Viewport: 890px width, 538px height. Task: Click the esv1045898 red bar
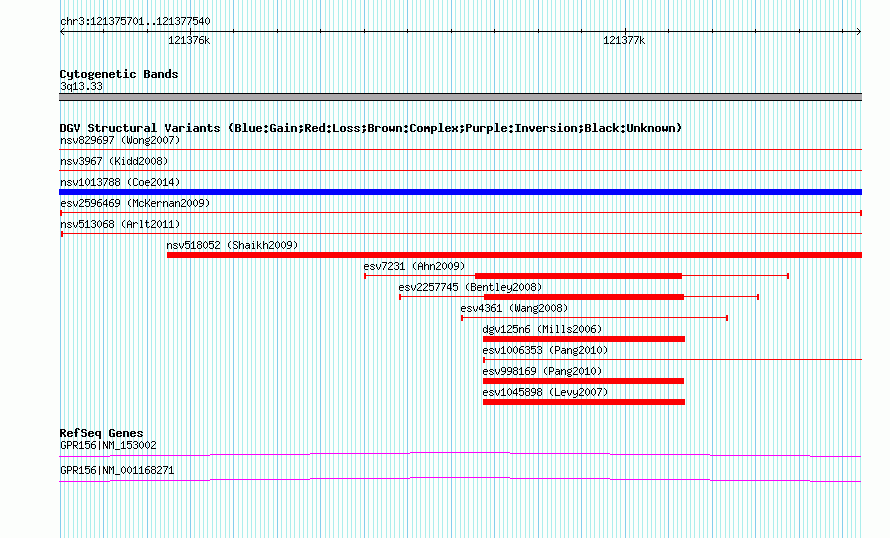click(584, 402)
